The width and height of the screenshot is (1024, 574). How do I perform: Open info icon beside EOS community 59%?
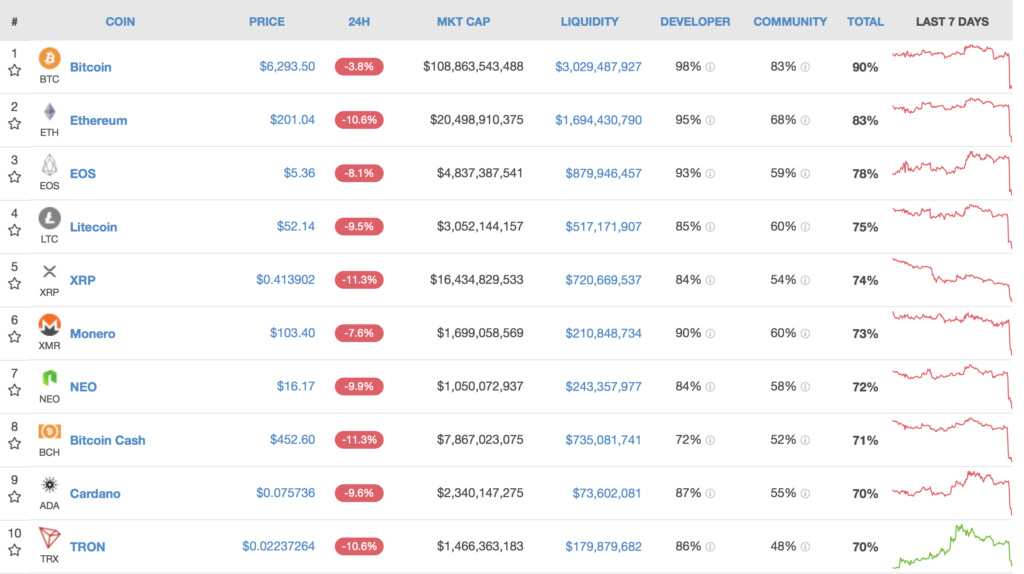805,173
